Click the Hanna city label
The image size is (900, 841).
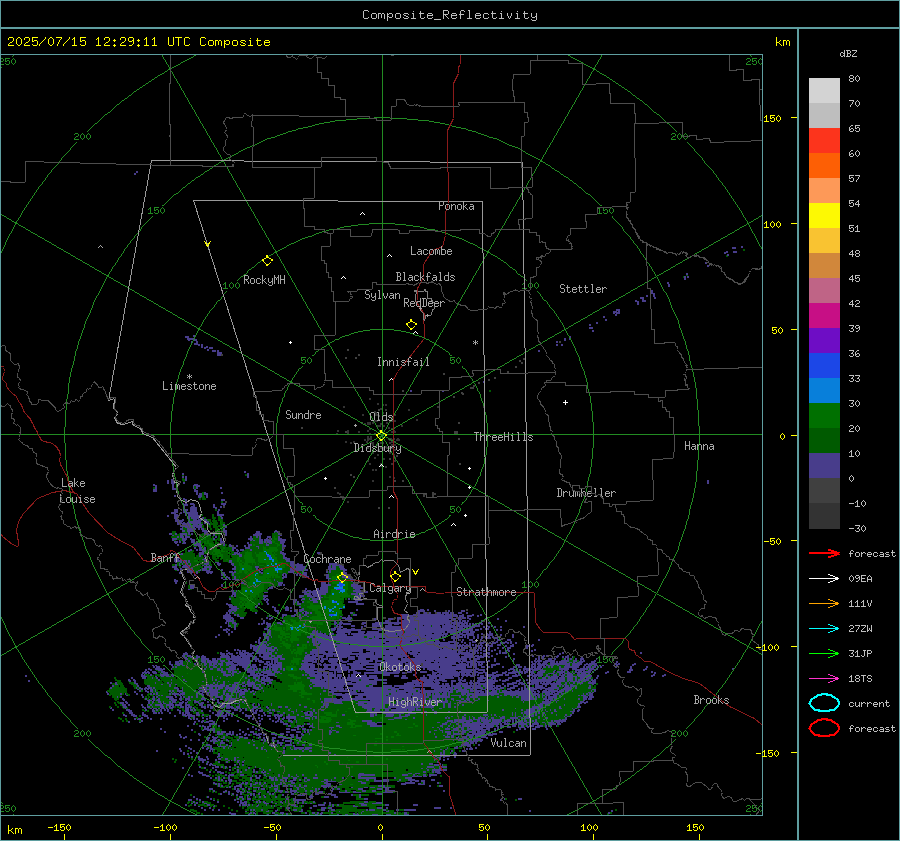(699, 446)
